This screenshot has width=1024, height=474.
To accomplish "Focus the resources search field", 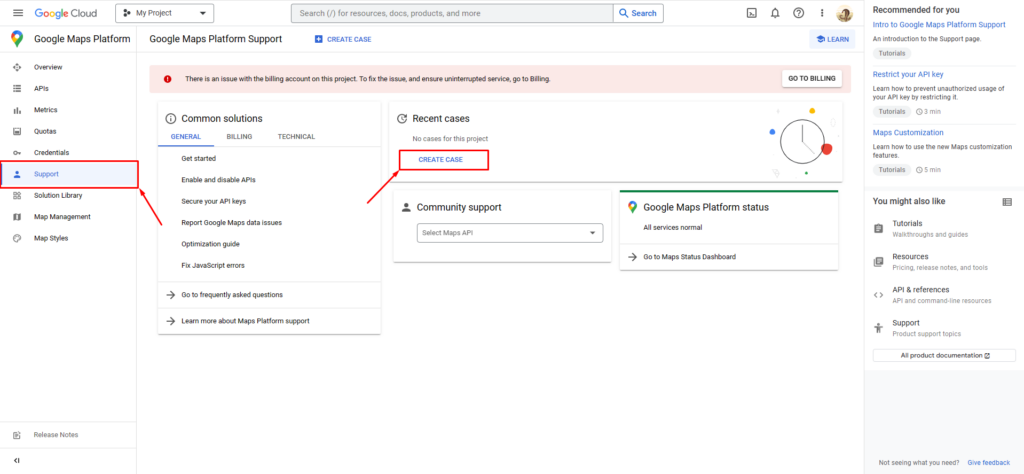I will (x=450, y=13).
